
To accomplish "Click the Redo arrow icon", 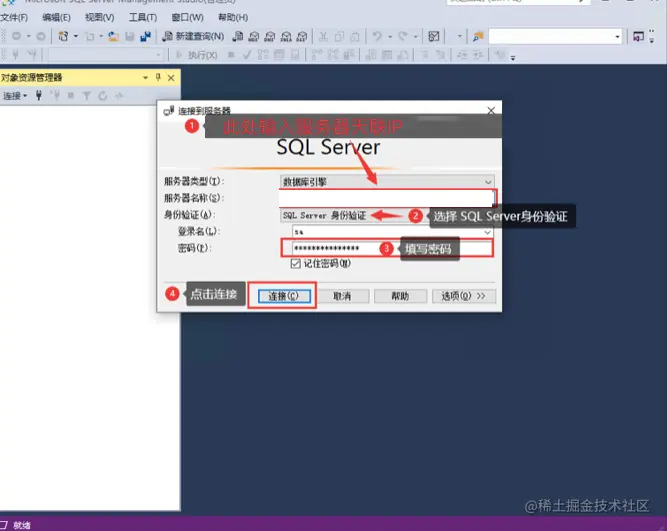I will pyautogui.click(x=402, y=37).
